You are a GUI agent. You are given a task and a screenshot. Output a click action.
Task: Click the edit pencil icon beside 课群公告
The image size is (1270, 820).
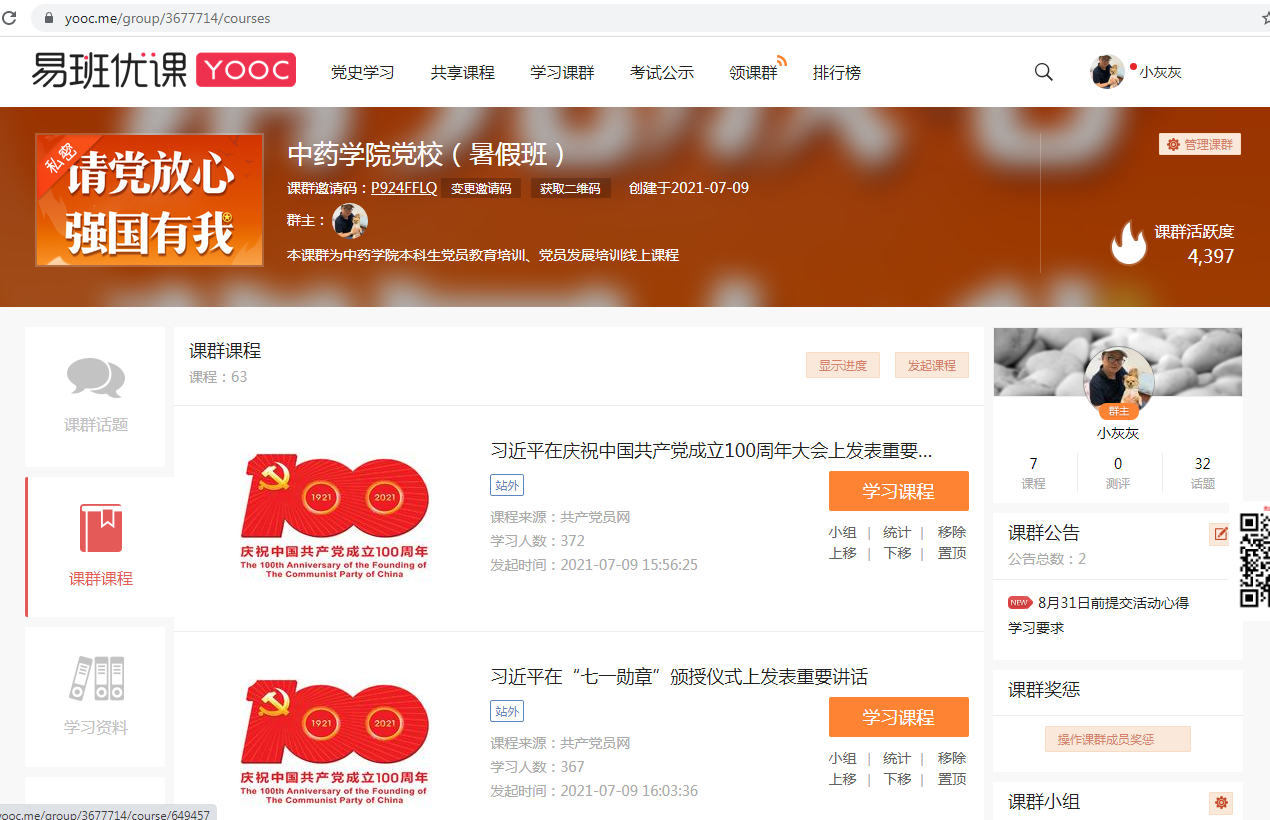1220,534
